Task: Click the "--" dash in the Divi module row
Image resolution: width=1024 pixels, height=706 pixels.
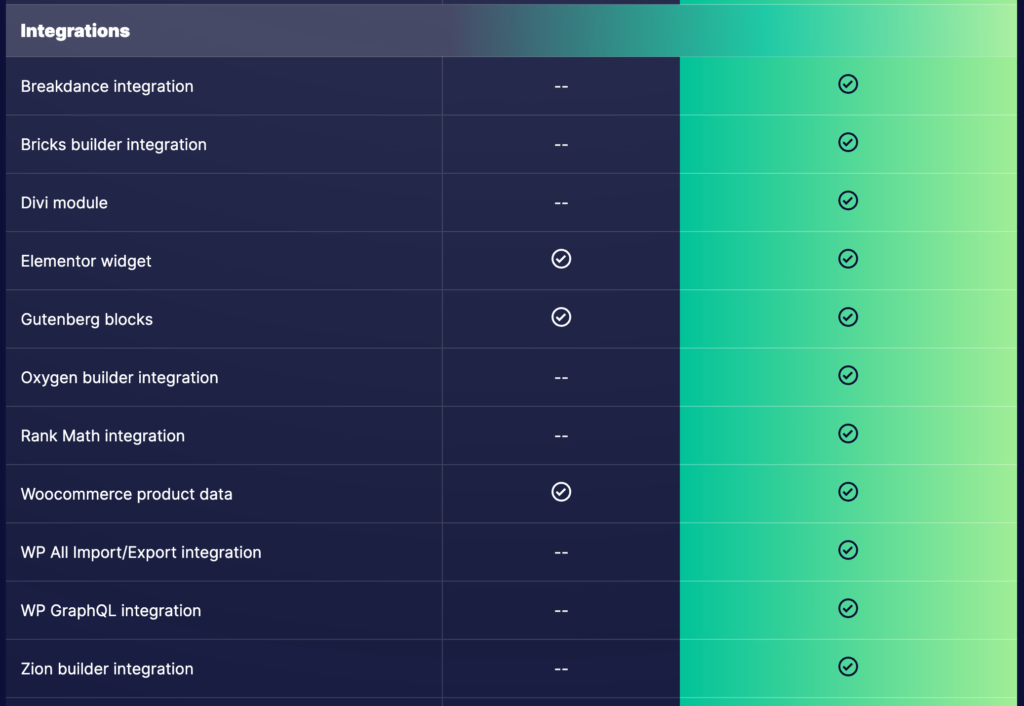Action: [561, 202]
